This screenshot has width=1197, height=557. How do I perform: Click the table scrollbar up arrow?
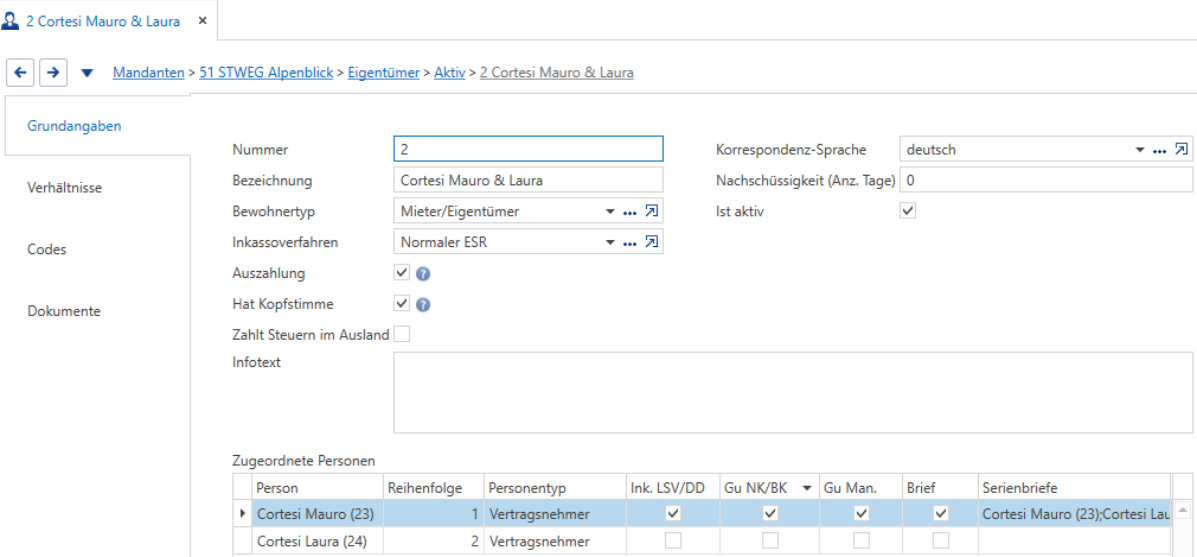pos(1182,510)
